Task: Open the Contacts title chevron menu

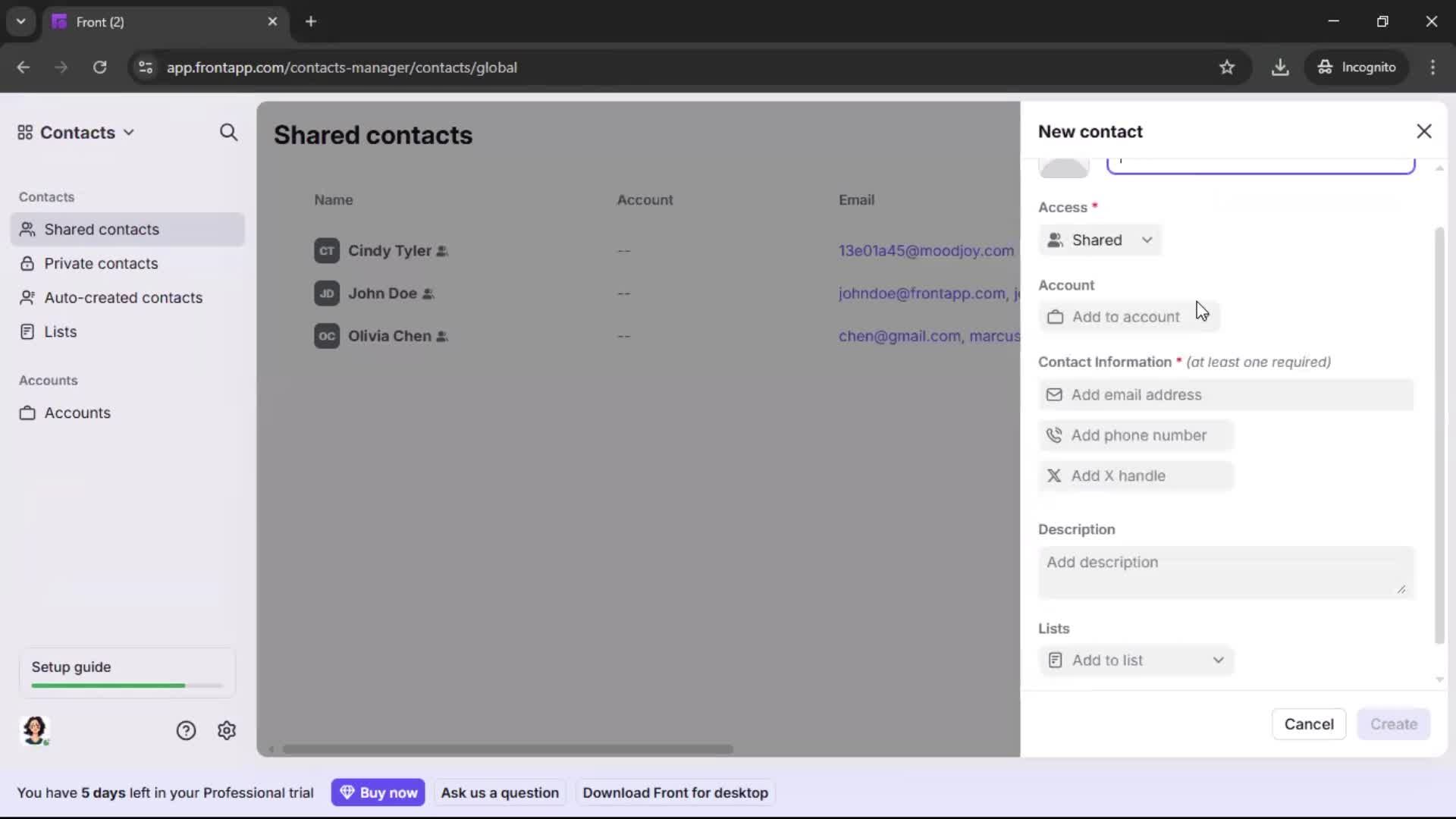Action: (129, 132)
